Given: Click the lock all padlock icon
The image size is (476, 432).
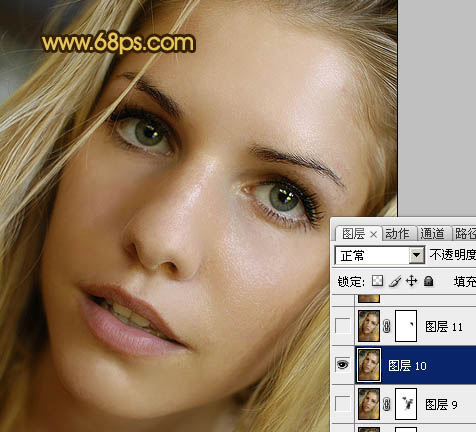Looking at the screenshot, I should [428, 281].
